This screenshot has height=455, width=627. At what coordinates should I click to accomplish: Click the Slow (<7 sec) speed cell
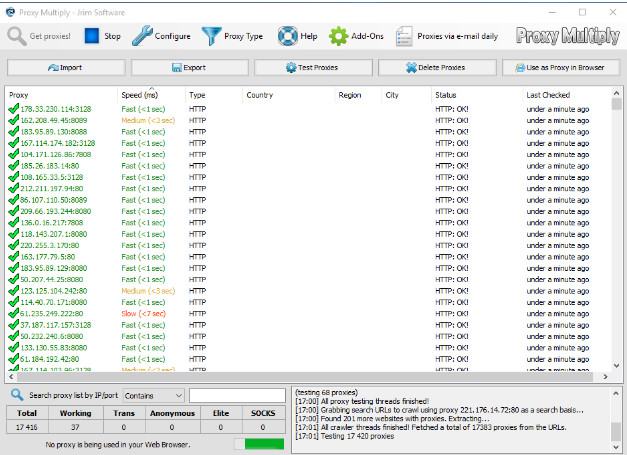coord(144,313)
